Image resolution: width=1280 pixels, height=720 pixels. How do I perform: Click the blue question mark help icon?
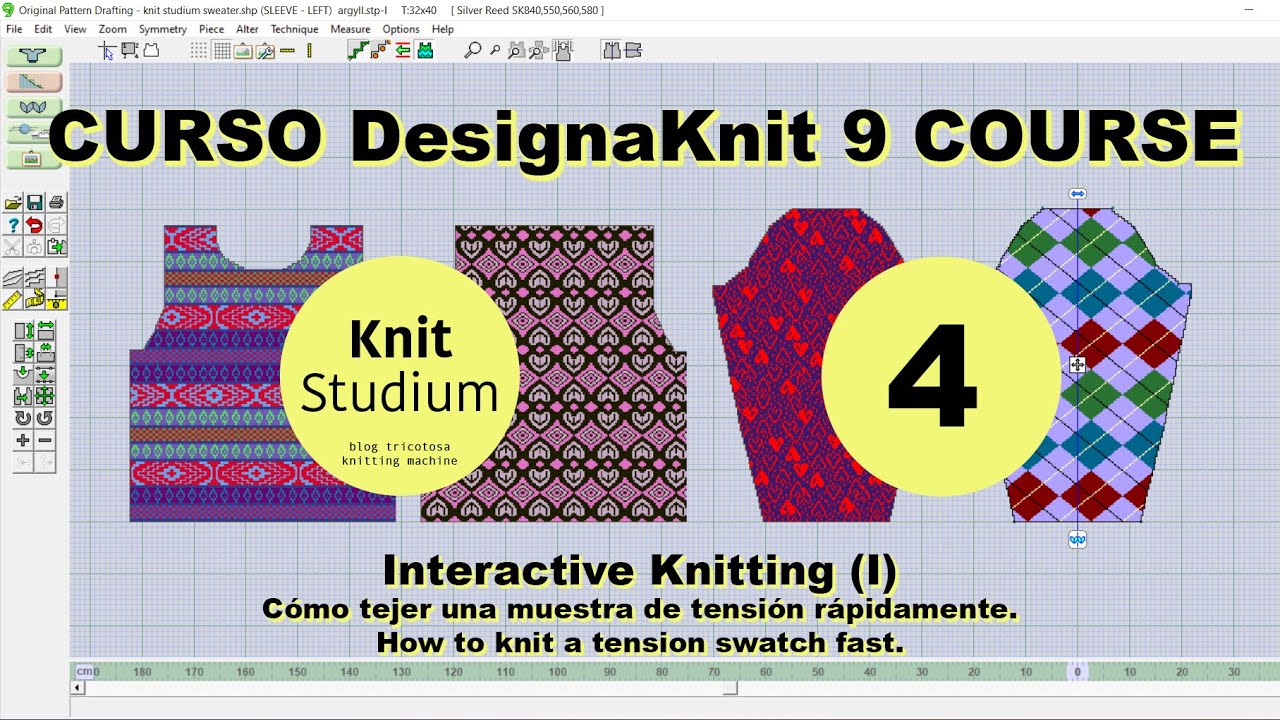12,224
